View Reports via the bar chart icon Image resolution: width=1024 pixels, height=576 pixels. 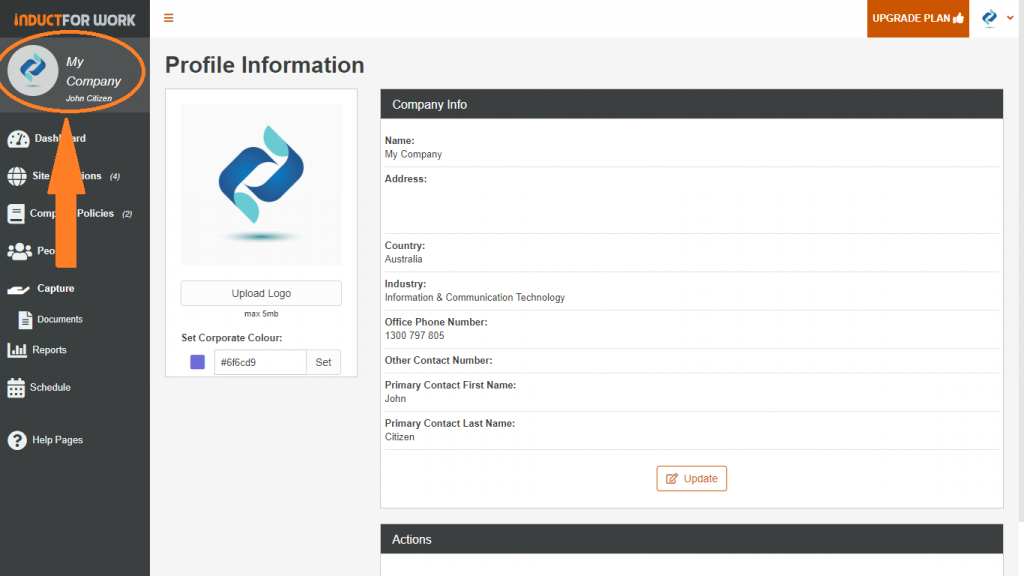16,350
